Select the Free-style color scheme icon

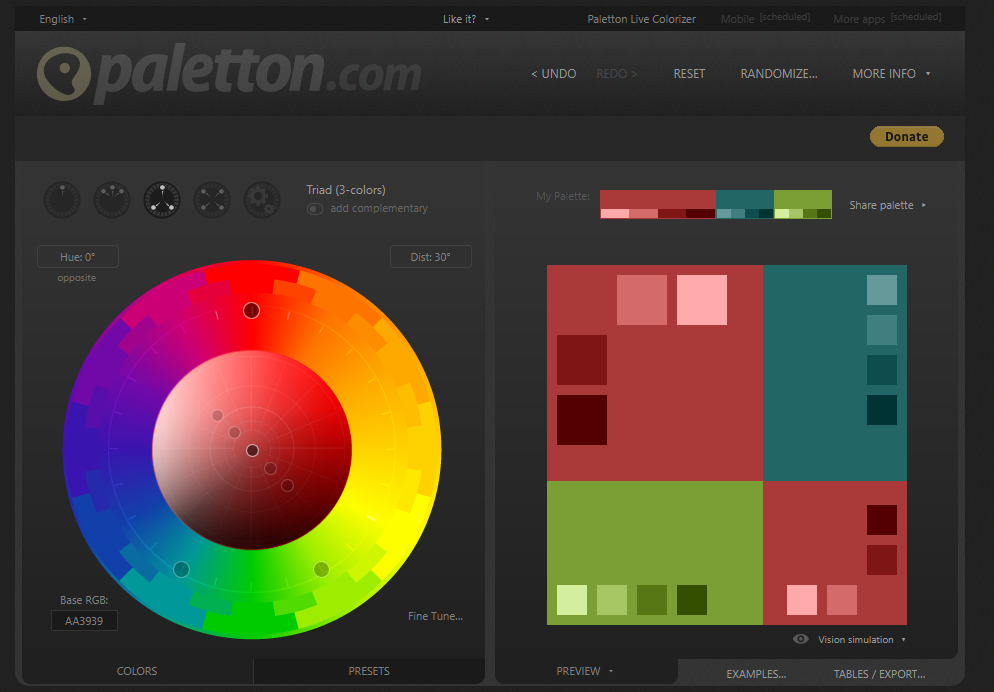(262, 200)
